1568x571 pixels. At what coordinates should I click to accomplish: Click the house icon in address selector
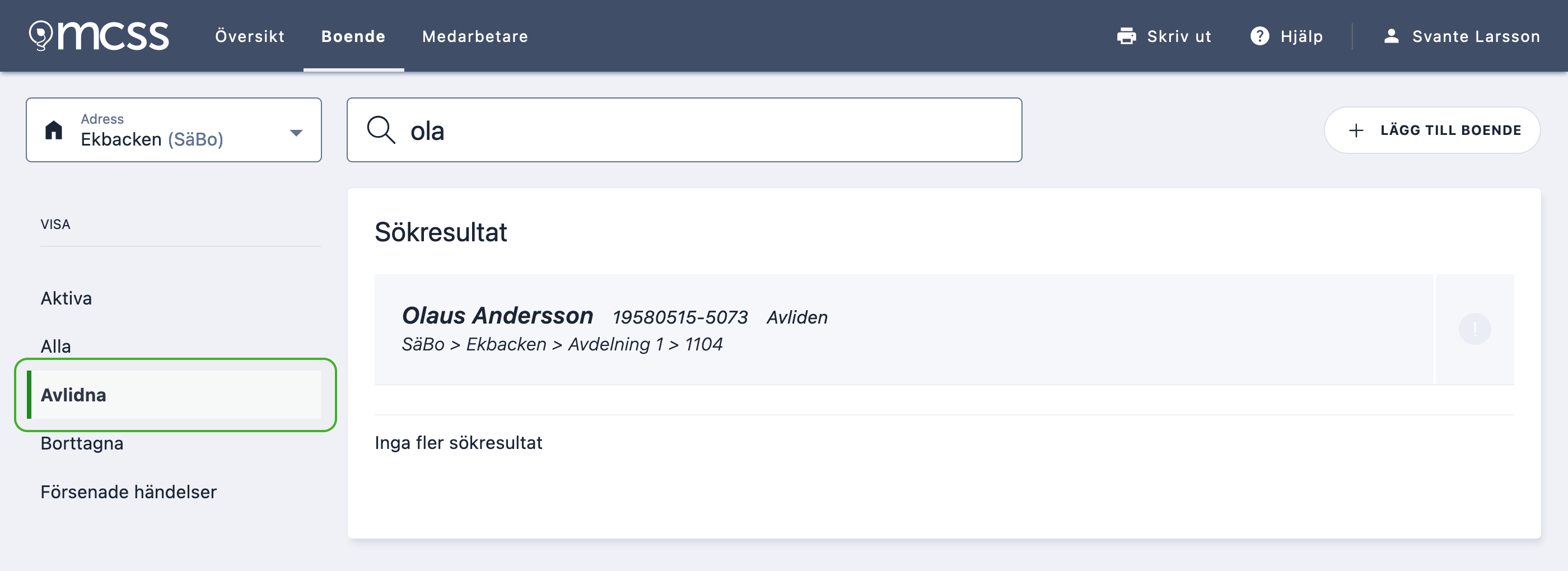[54, 130]
